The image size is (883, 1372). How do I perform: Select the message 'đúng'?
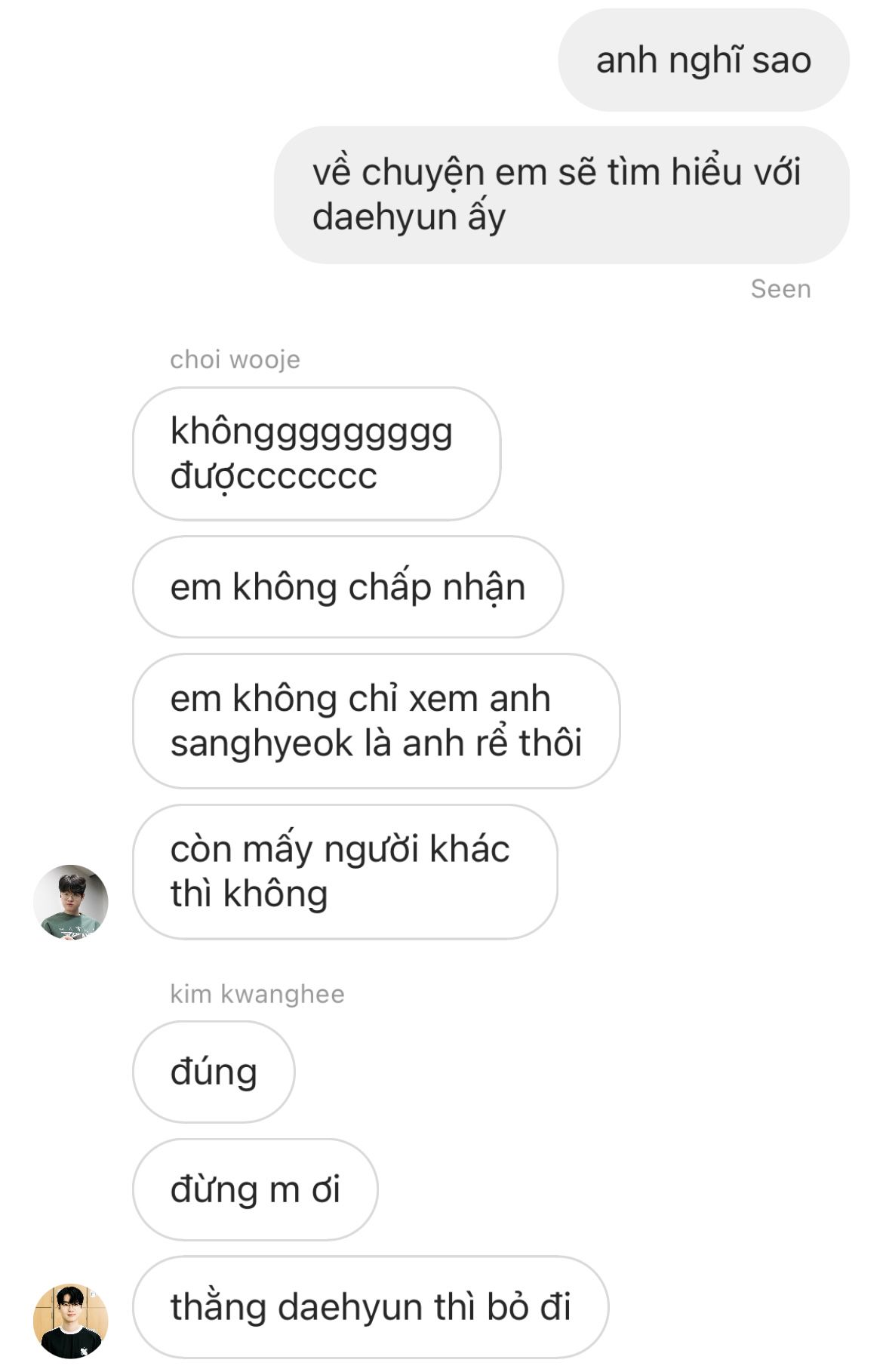(214, 1072)
